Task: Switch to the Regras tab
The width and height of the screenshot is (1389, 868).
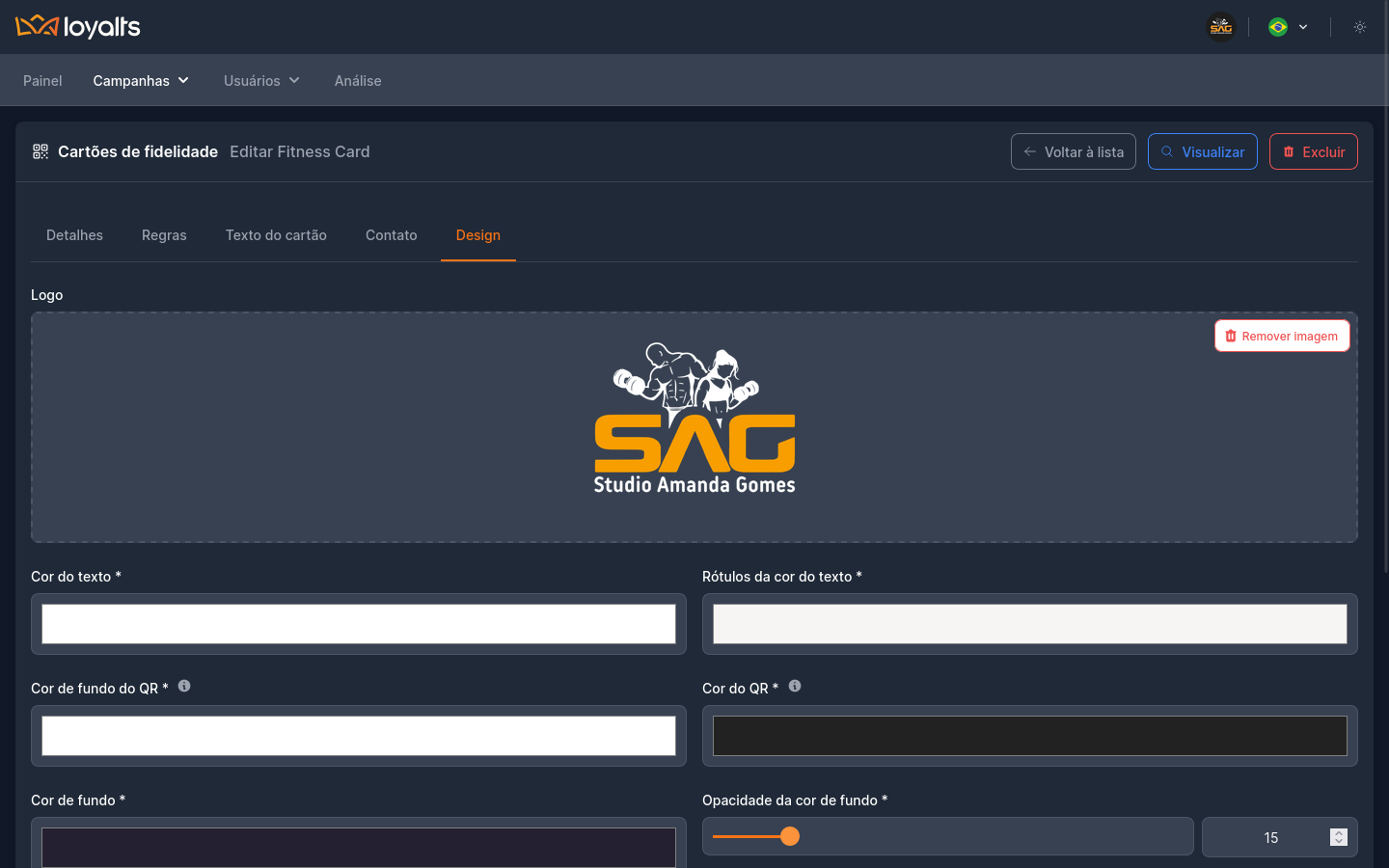Action: 164,235
